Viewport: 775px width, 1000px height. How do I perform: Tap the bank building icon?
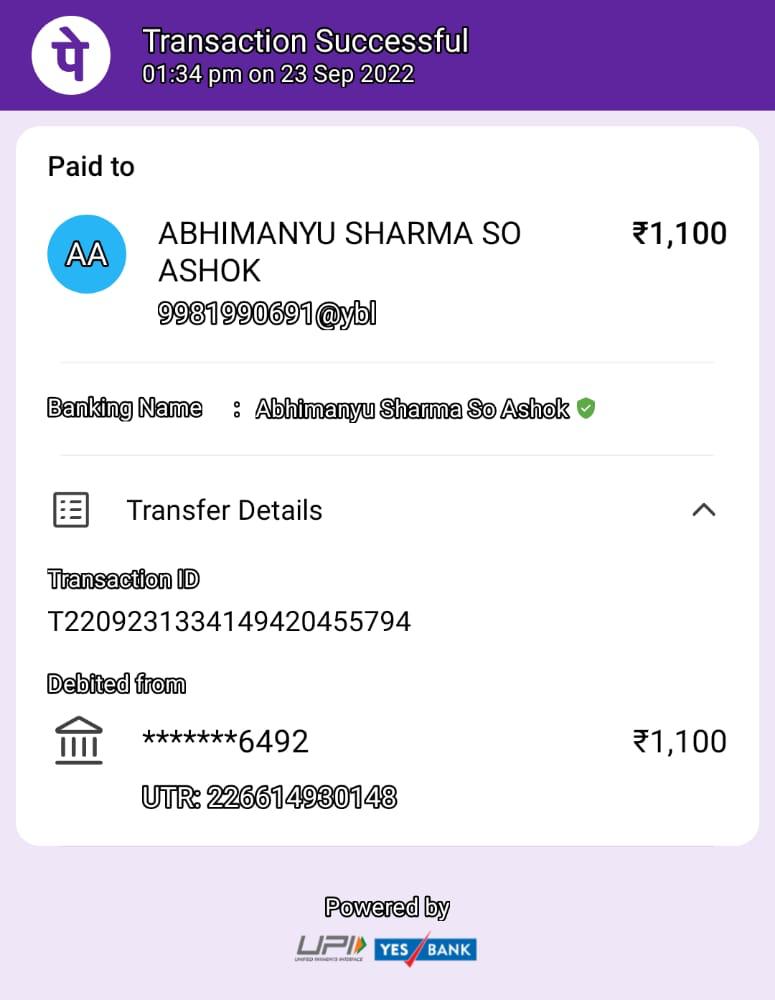pyautogui.click(x=78, y=741)
